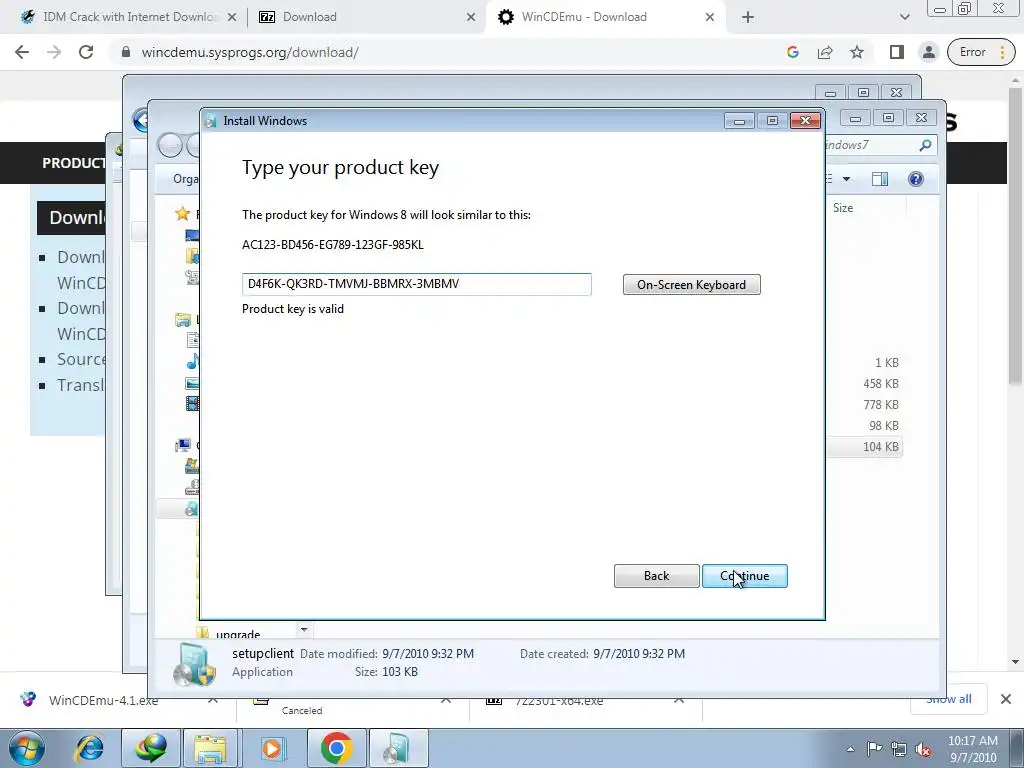Launch Internet Explorer from the taskbar
This screenshot has width=1024, height=768.
[89, 748]
